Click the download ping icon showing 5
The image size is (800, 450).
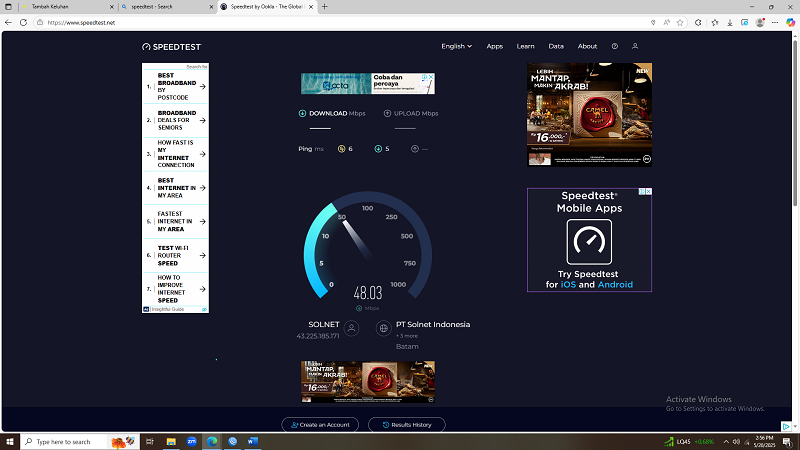coord(378,148)
